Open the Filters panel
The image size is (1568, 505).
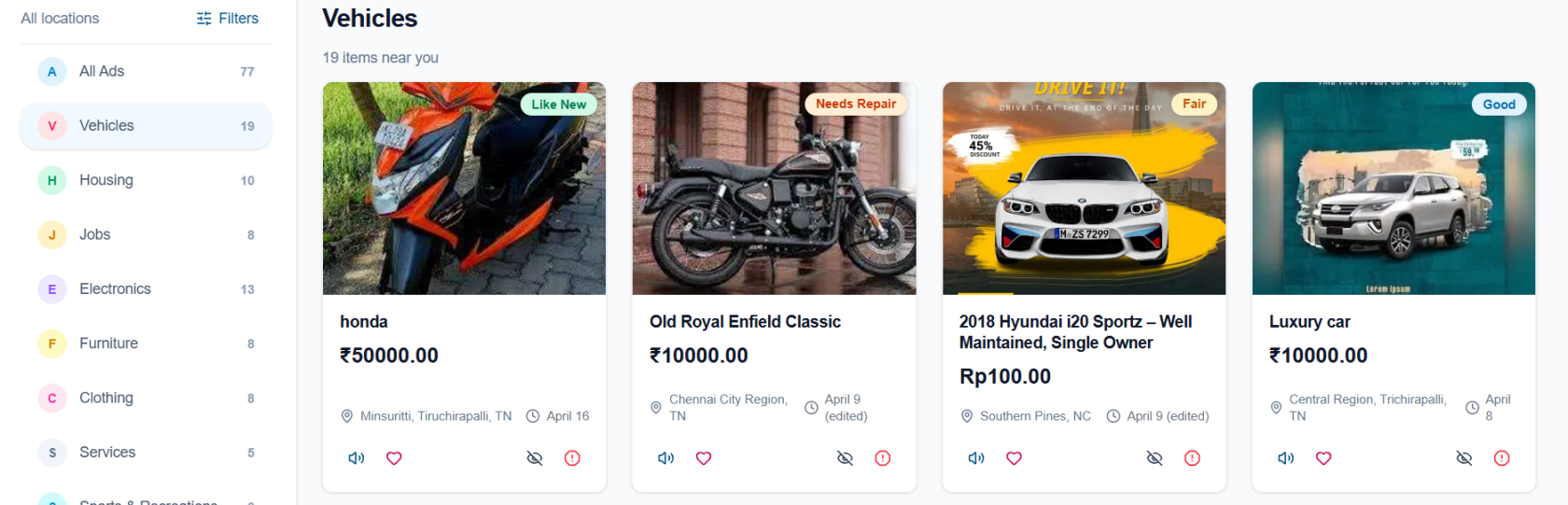pos(228,19)
